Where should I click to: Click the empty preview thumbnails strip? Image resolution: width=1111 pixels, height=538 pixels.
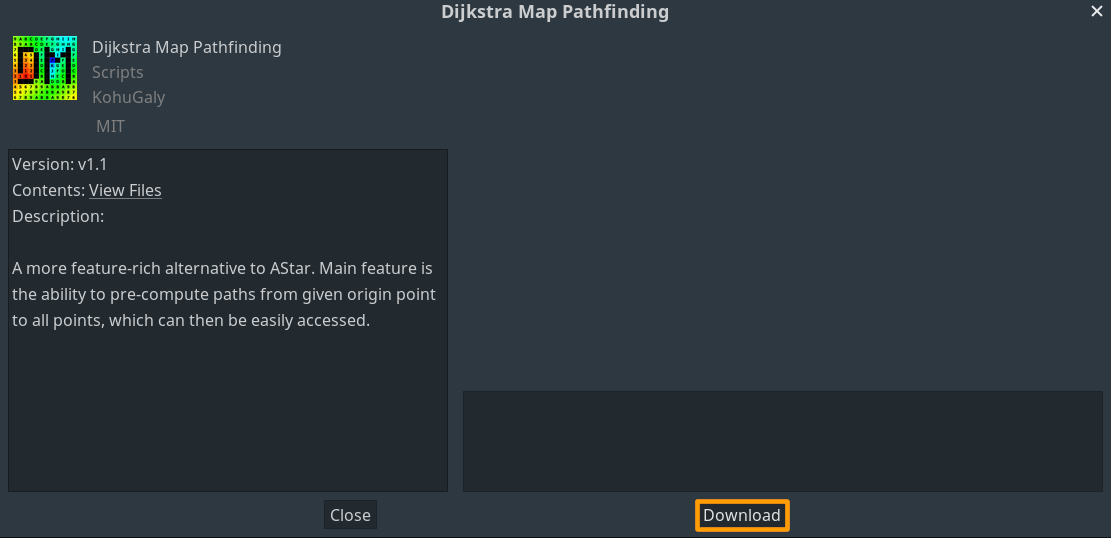782,441
